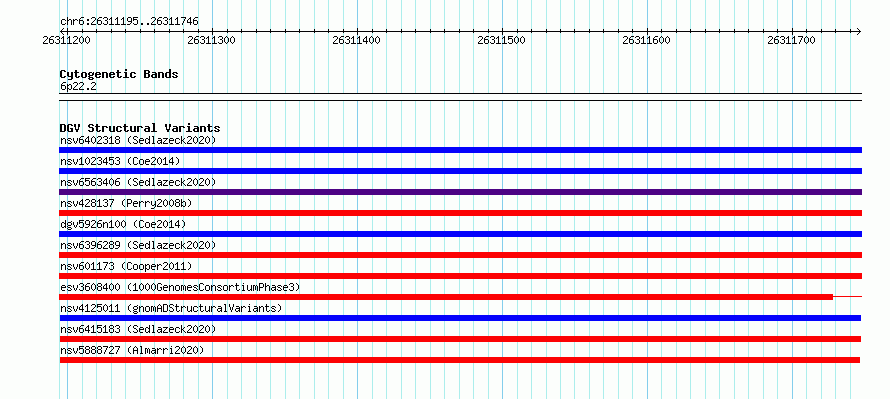Click the chr6:26311195..26311746 region label
Image resolution: width=890 pixels, height=399 pixels.
(129, 22)
